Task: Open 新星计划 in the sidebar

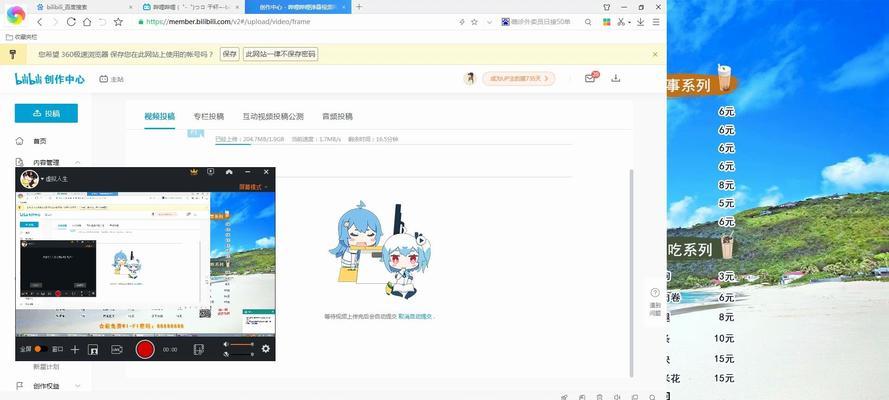Action: tap(46, 367)
